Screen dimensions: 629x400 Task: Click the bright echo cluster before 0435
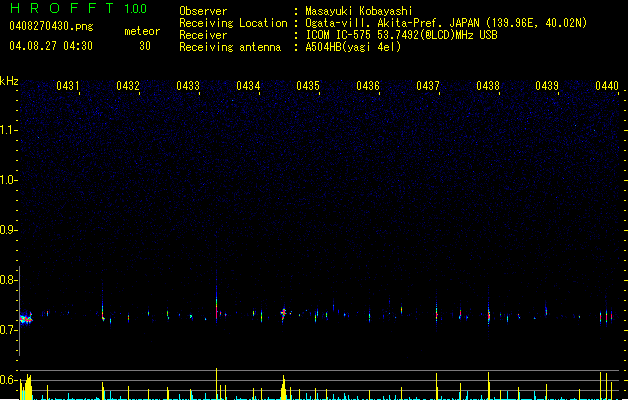(284, 313)
